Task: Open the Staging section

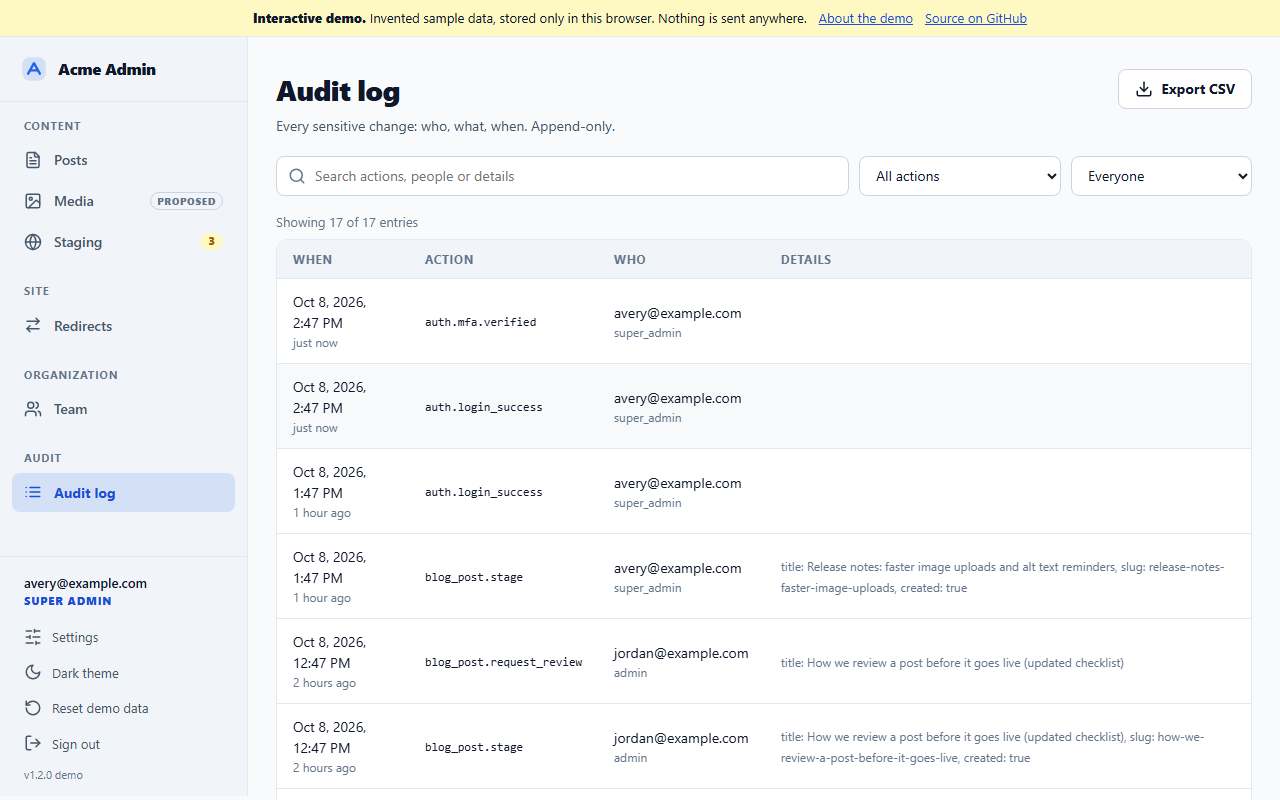Action: pos(123,242)
